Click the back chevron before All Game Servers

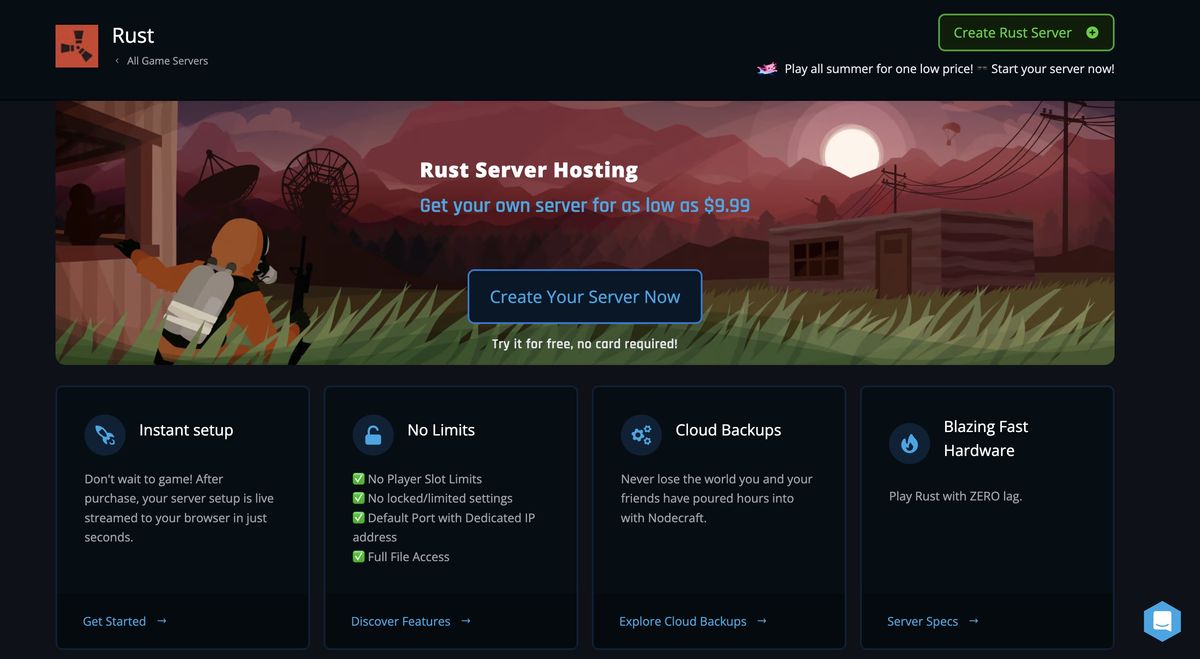(x=115, y=60)
